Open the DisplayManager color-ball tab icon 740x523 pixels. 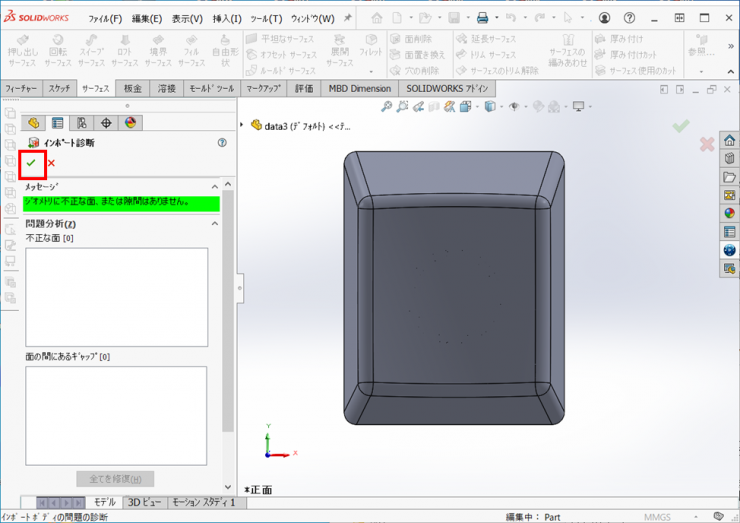click(130, 123)
